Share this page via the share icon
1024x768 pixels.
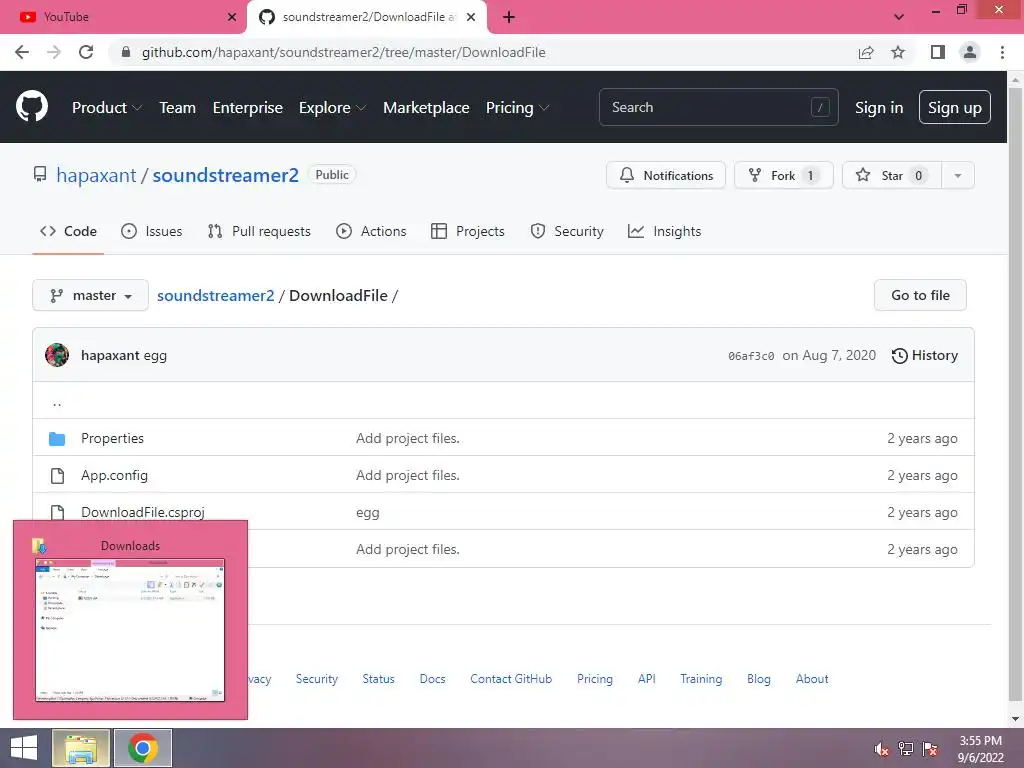866,52
